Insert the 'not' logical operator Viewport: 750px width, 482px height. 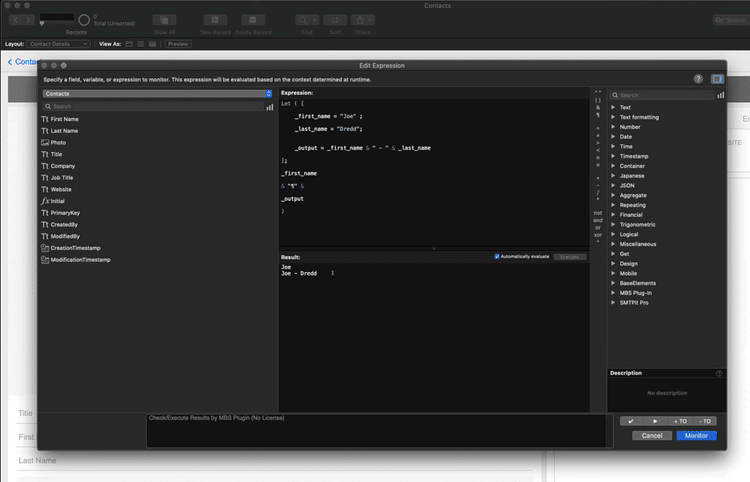coord(598,213)
